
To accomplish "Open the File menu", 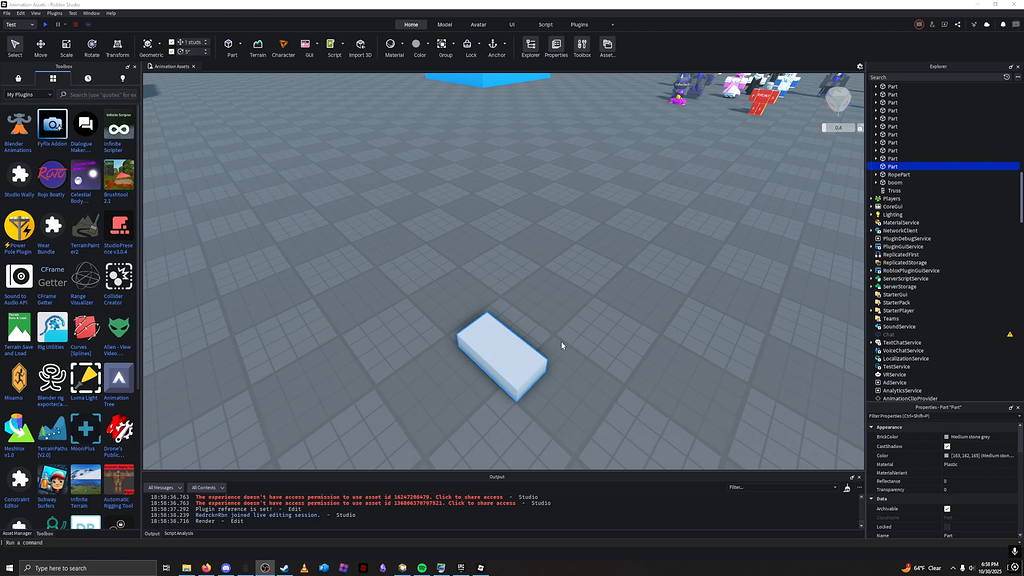I will click(x=7, y=13).
